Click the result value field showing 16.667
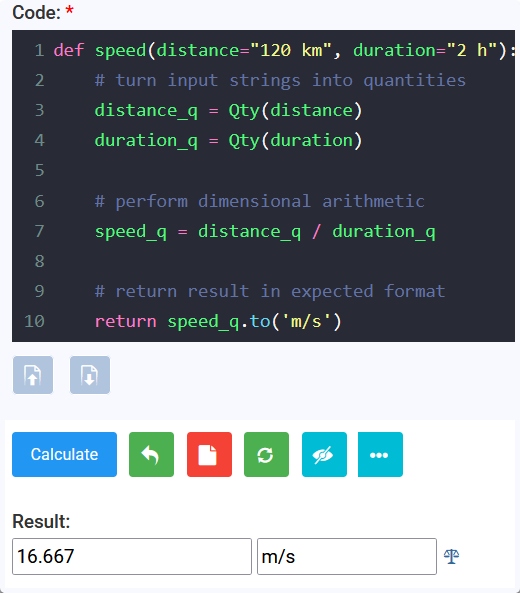Image resolution: width=520 pixels, height=593 pixels. 132,556
